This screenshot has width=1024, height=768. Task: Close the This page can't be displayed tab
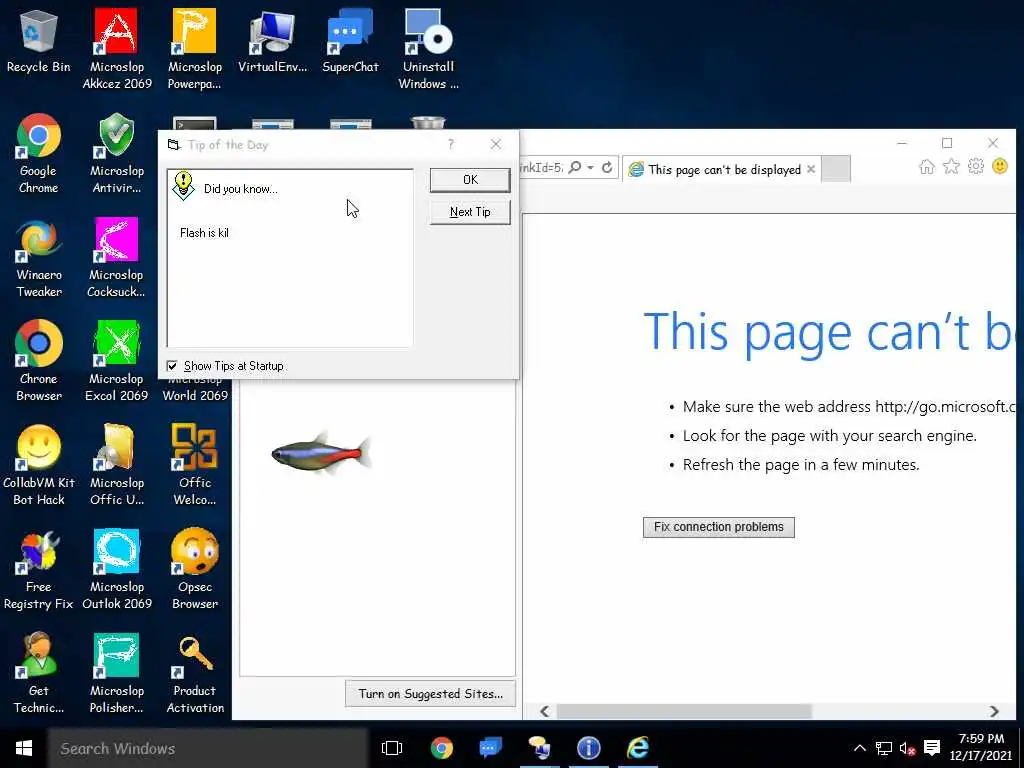[x=810, y=169]
